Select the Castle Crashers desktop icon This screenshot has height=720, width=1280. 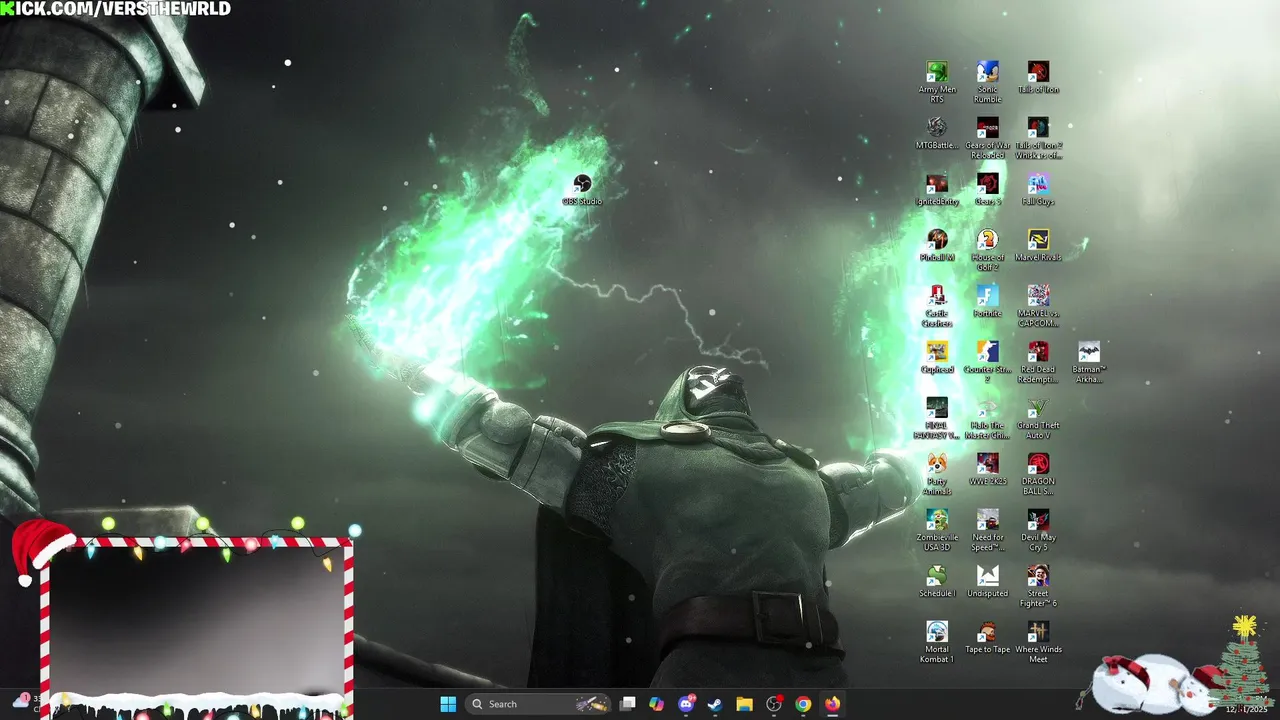937,306
